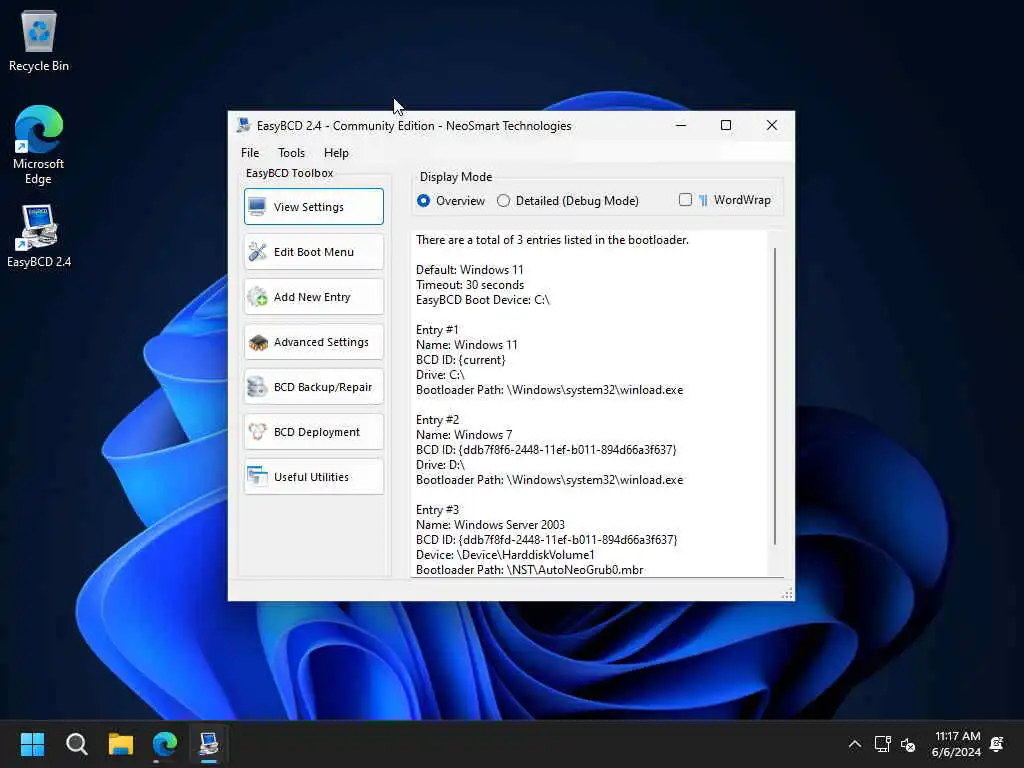Click the 'Entry #1' heading text

[x=437, y=330]
